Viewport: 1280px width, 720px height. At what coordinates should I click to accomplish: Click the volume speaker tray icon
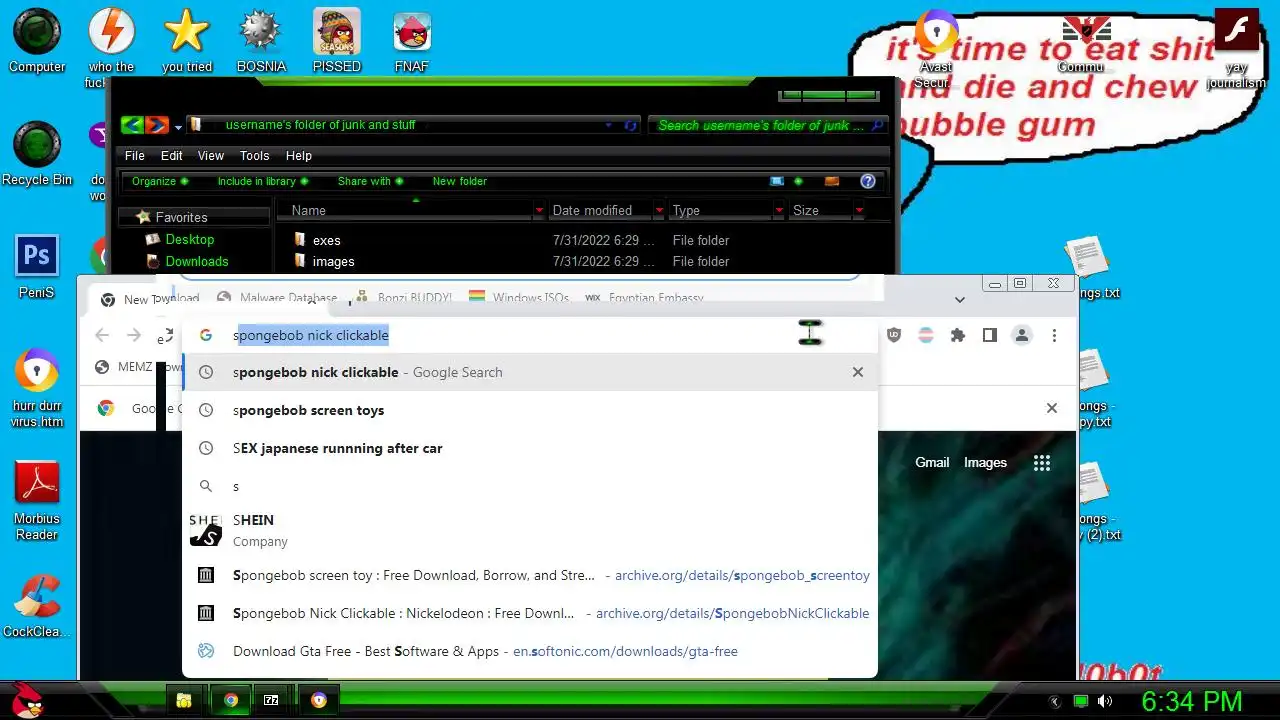(1105, 701)
